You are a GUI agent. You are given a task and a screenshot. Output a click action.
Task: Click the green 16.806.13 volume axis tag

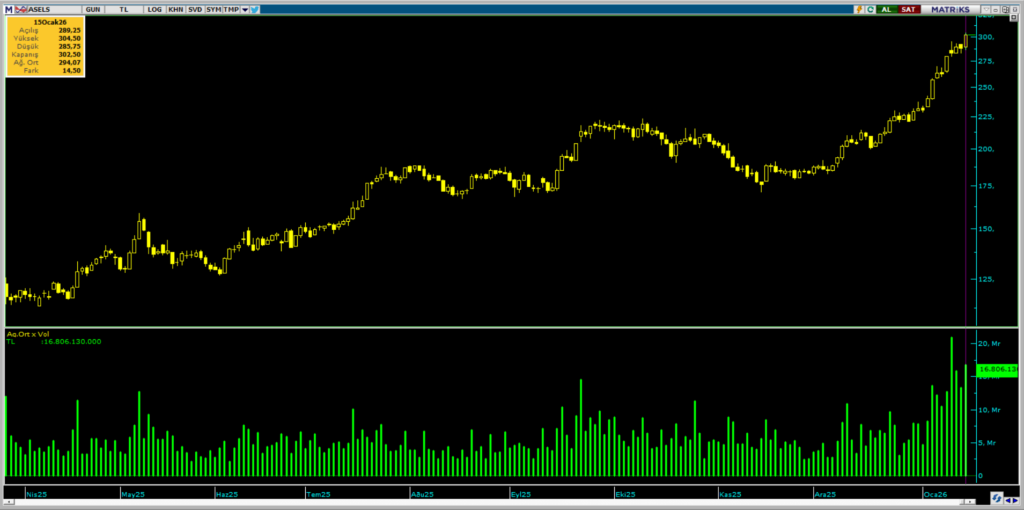point(998,370)
